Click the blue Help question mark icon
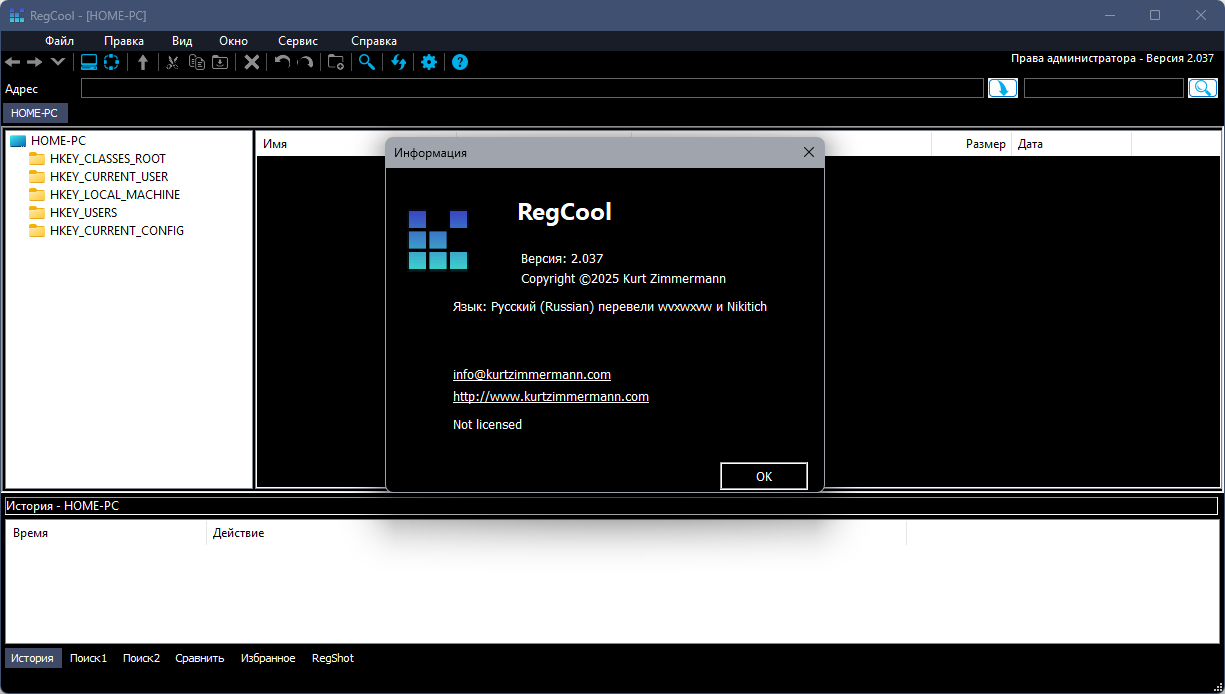Image resolution: width=1225 pixels, height=694 pixels. pos(460,62)
